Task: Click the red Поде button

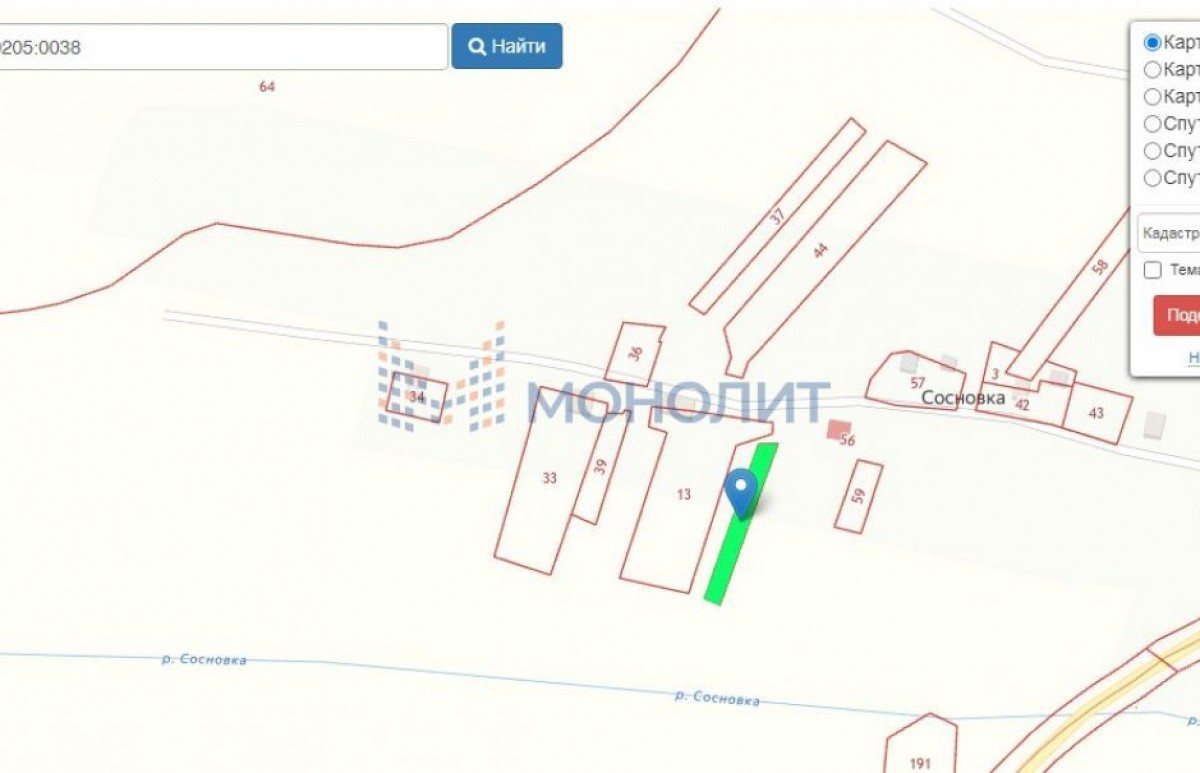Action: pyautogui.click(x=1177, y=315)
